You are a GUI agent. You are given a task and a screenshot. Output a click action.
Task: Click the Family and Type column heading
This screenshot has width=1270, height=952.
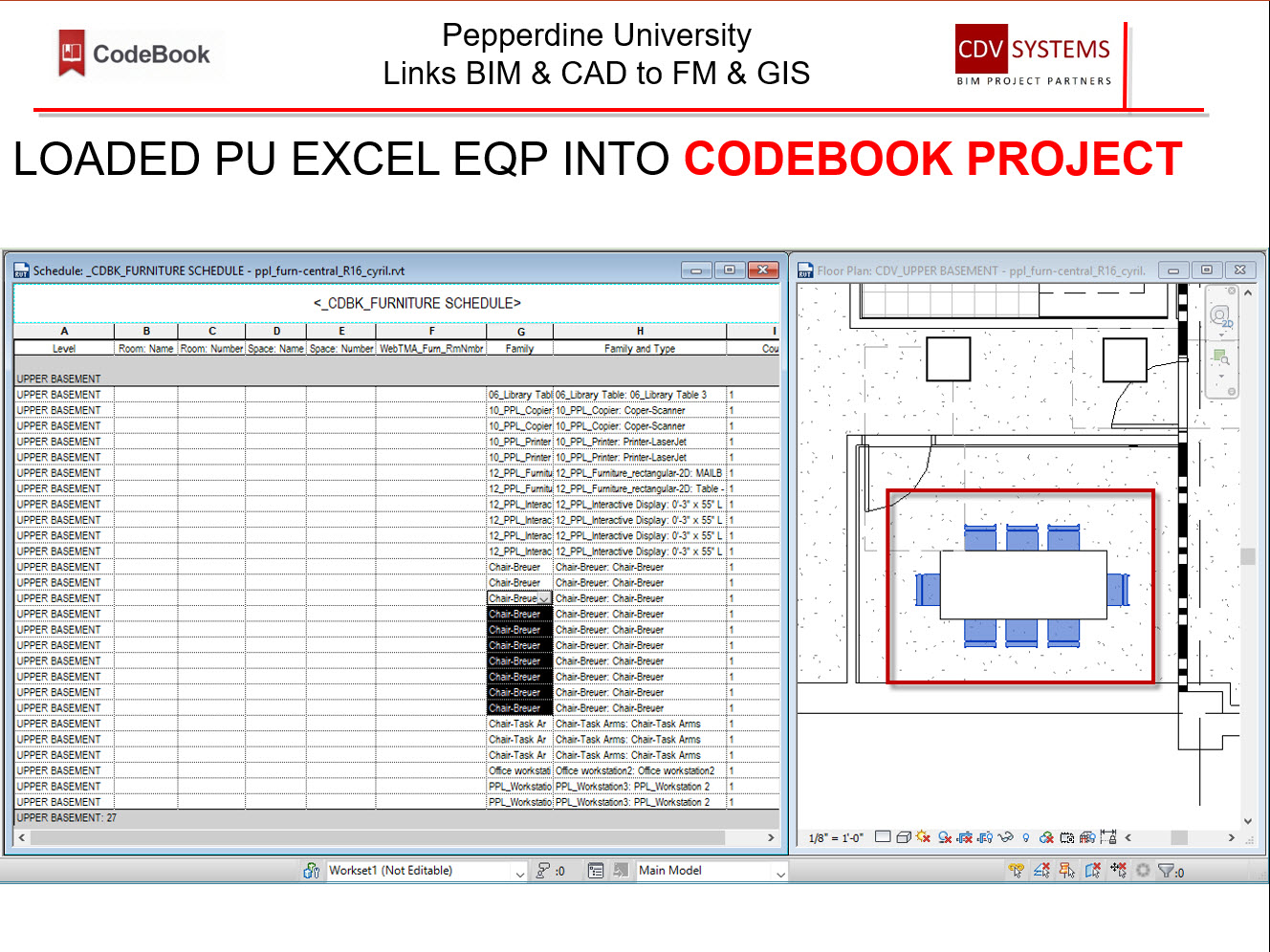click(x=640, y=349)
